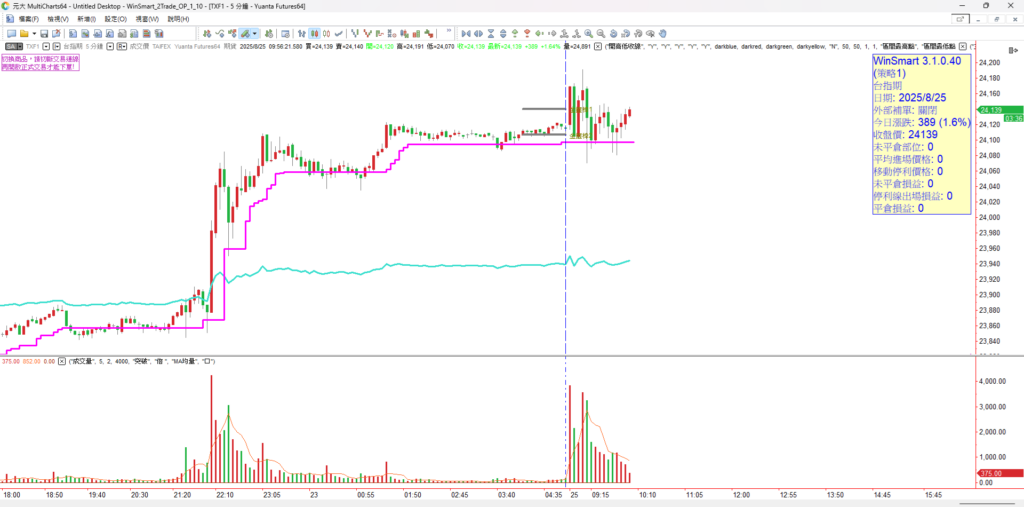This screenshot has height=507, width=1024.
Task: Open the 設定(O) menu
Action: (118, 19)
